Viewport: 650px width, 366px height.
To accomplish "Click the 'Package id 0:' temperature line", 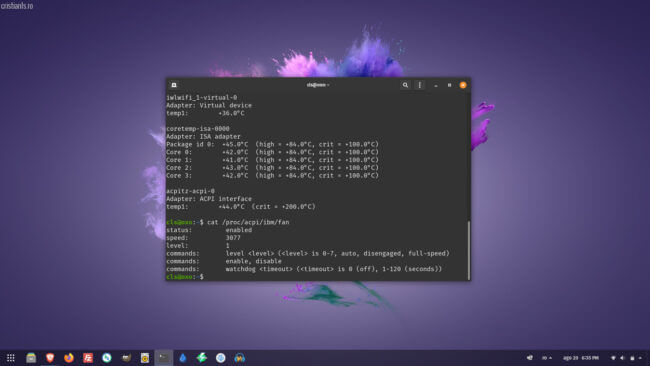I will coord(272,144).
